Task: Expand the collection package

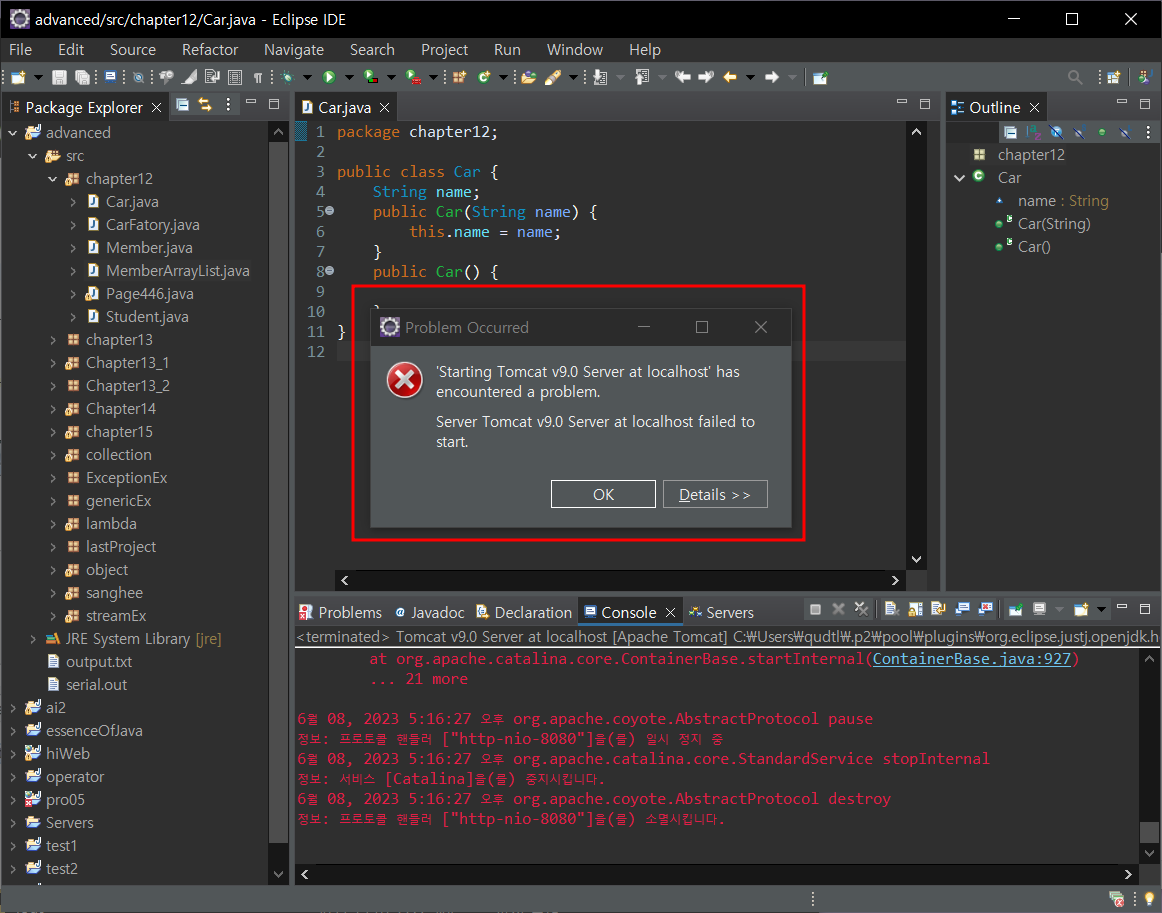Action: pyautogui.click(x=53, y=455)
